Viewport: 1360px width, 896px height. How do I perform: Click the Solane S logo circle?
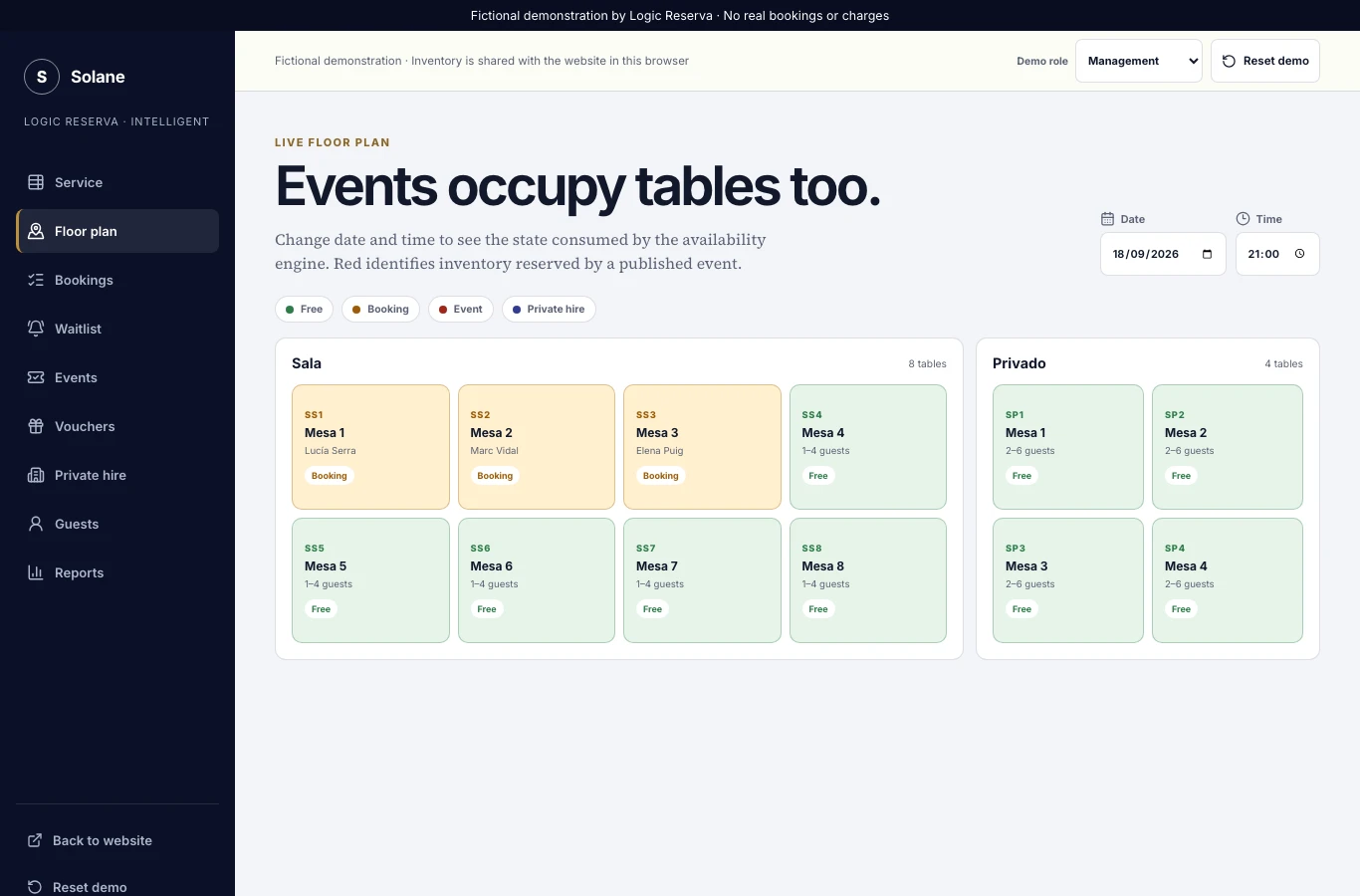point(42,77)
